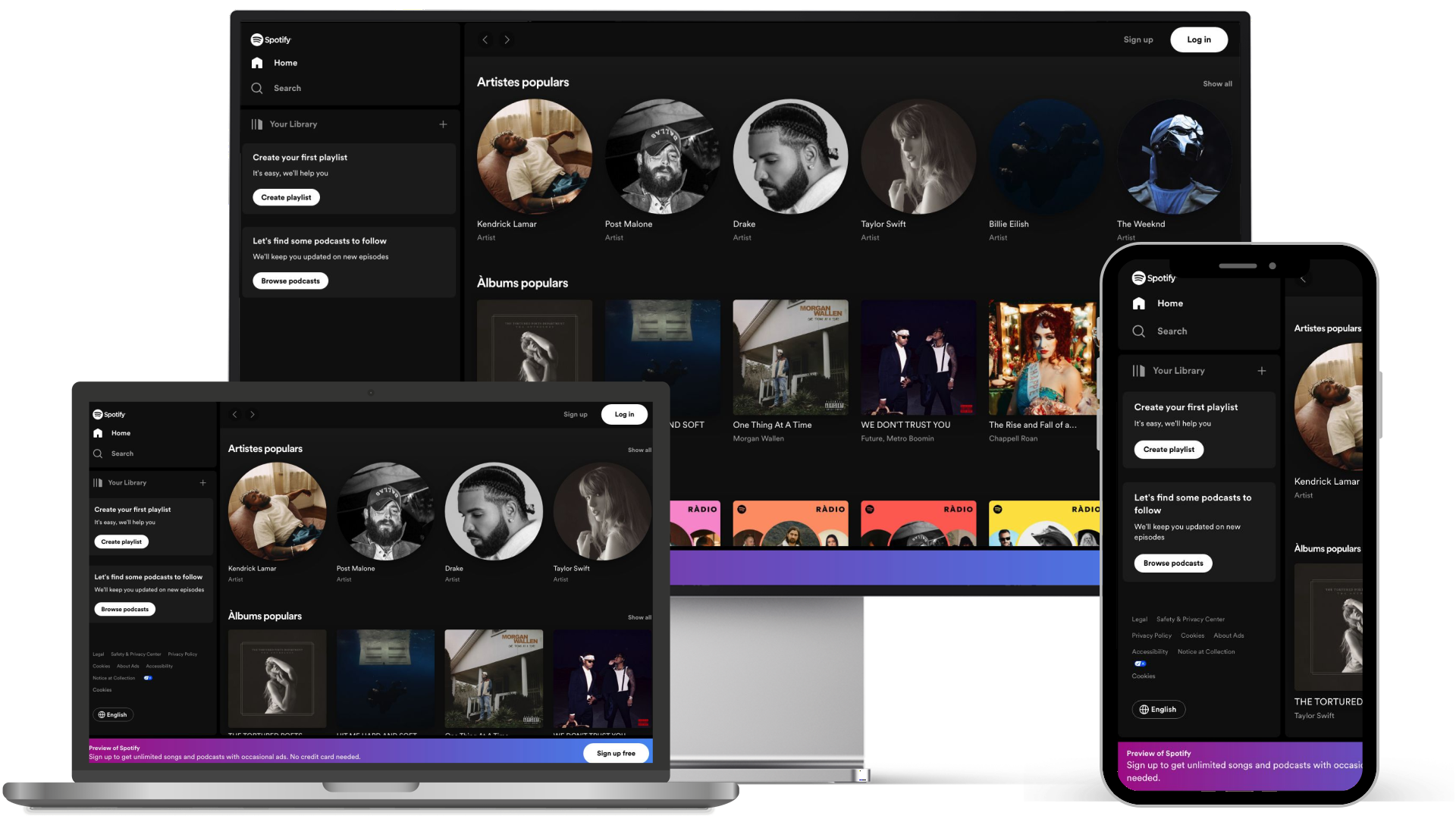
Task: Click the Spotify logo on the phone
Action: [x=1153, y=278]
